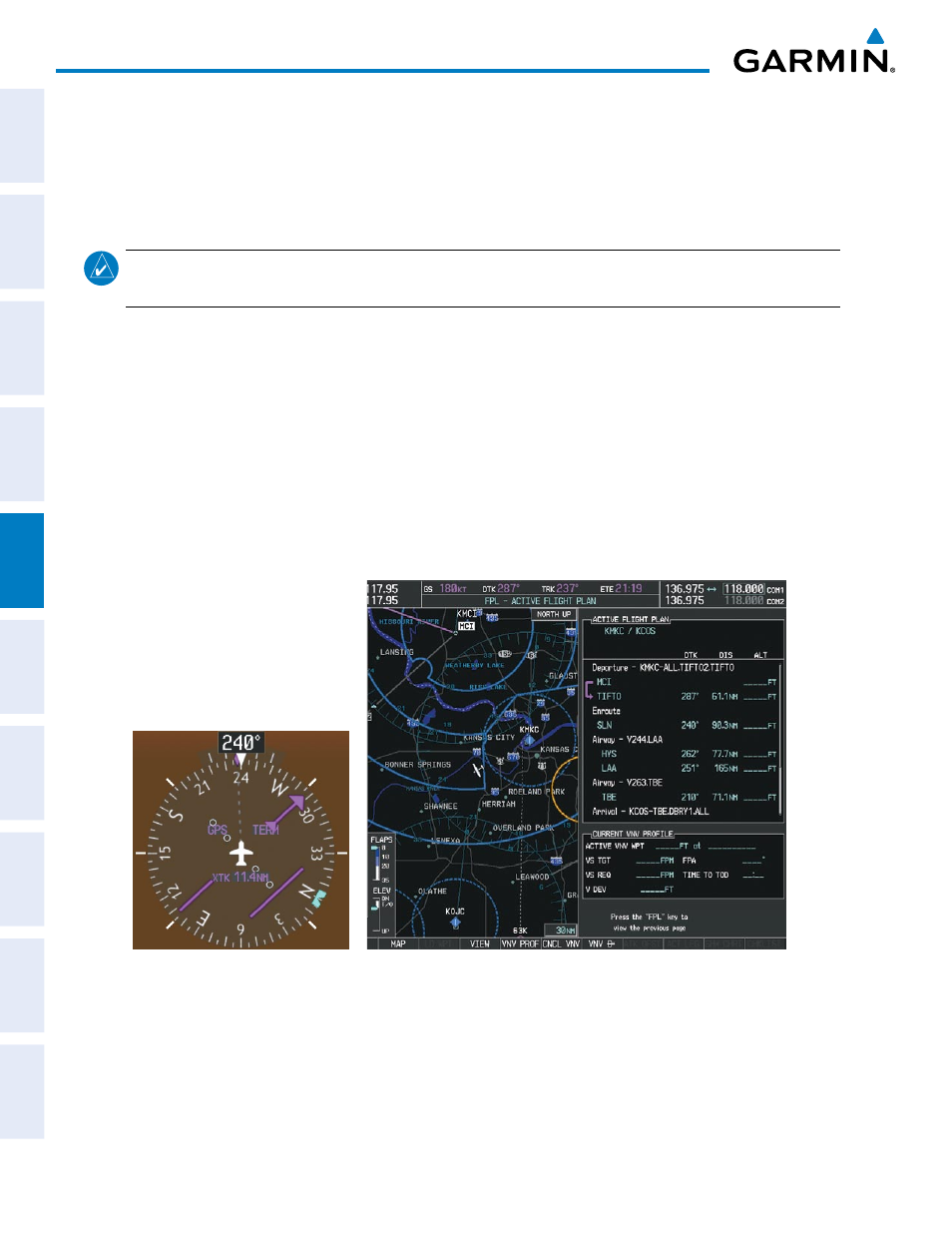Click the TERM phase annotation

pos(265,830)
